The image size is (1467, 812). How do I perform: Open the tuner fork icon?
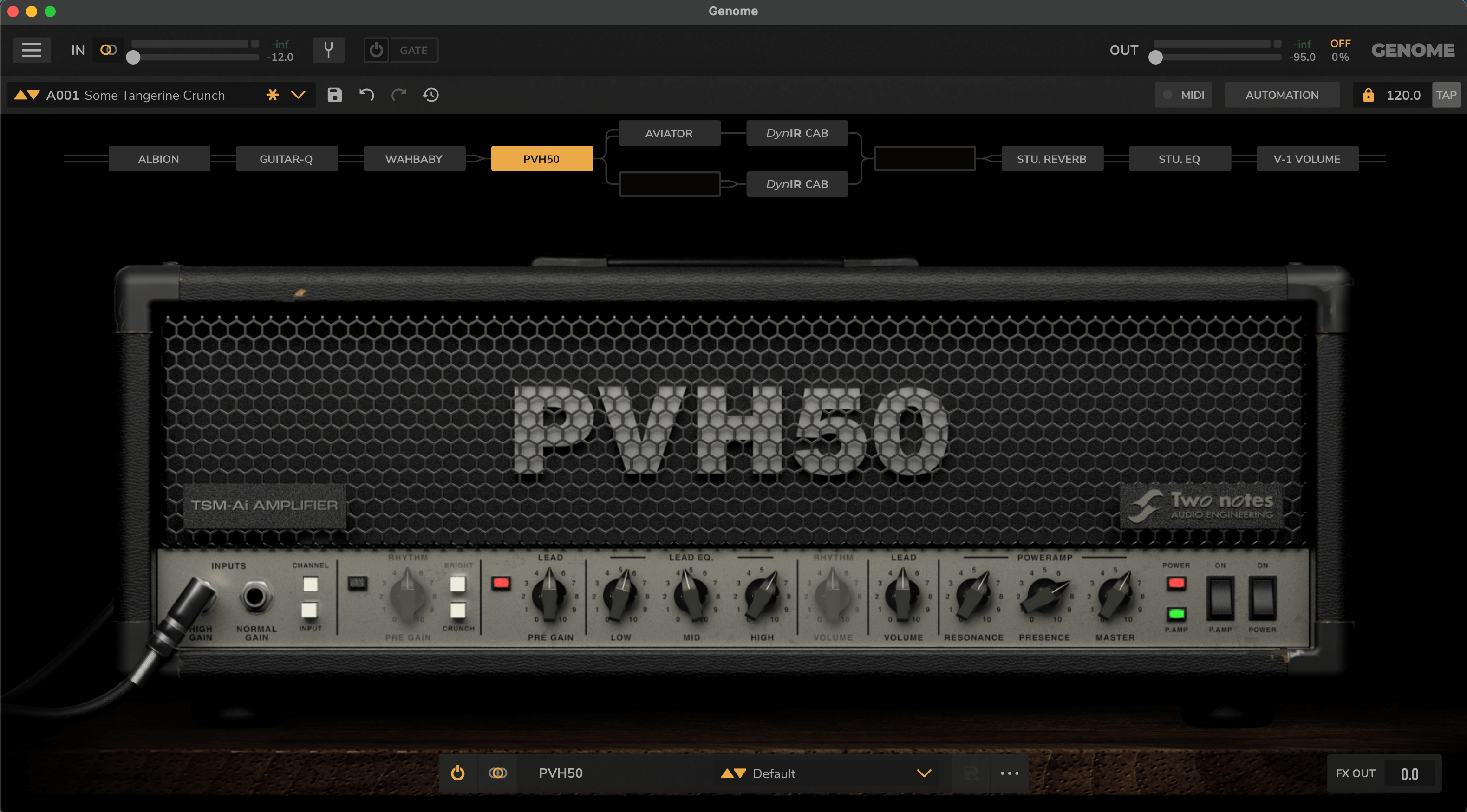click(x=328, y=50)
